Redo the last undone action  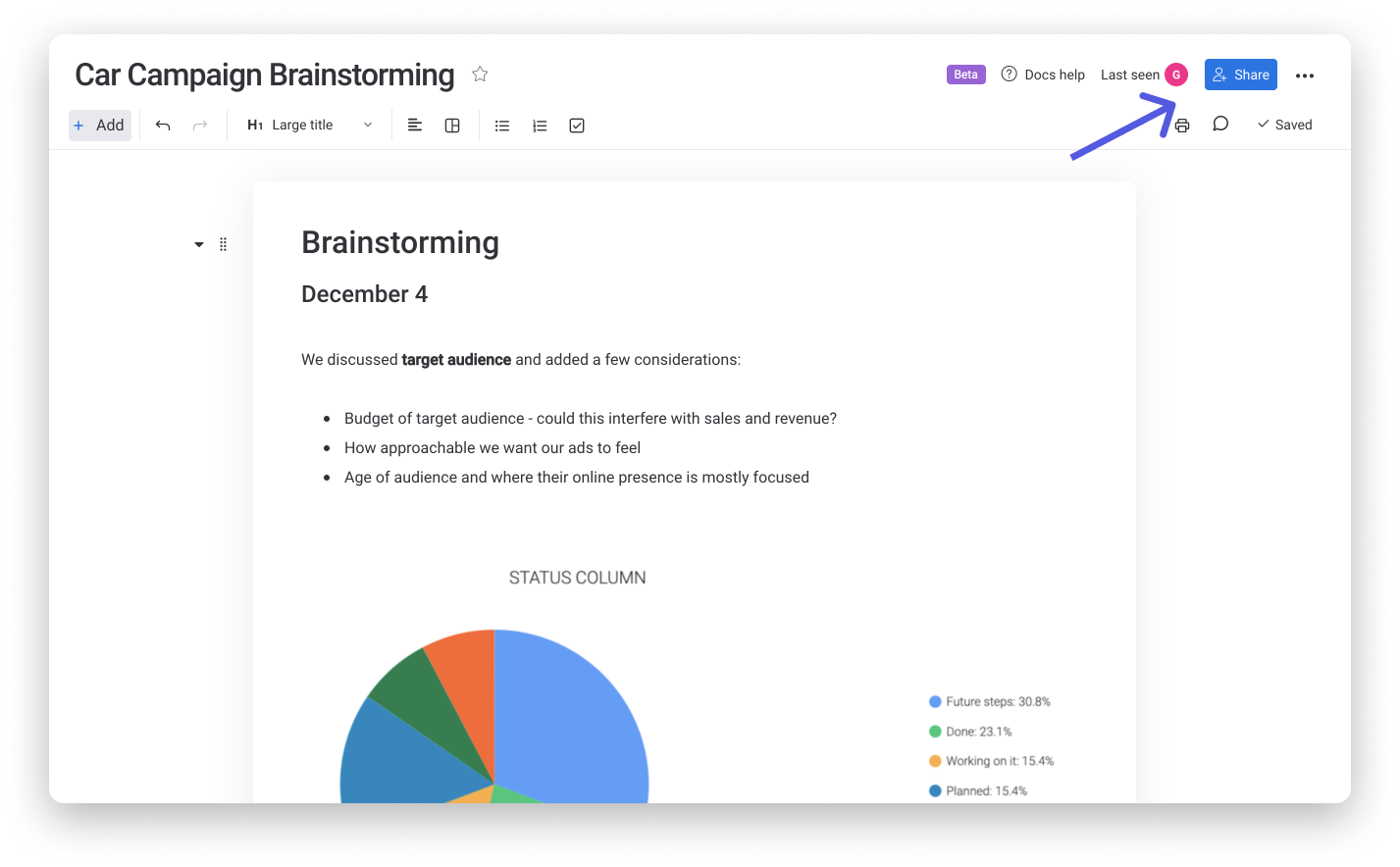point(200,126)
